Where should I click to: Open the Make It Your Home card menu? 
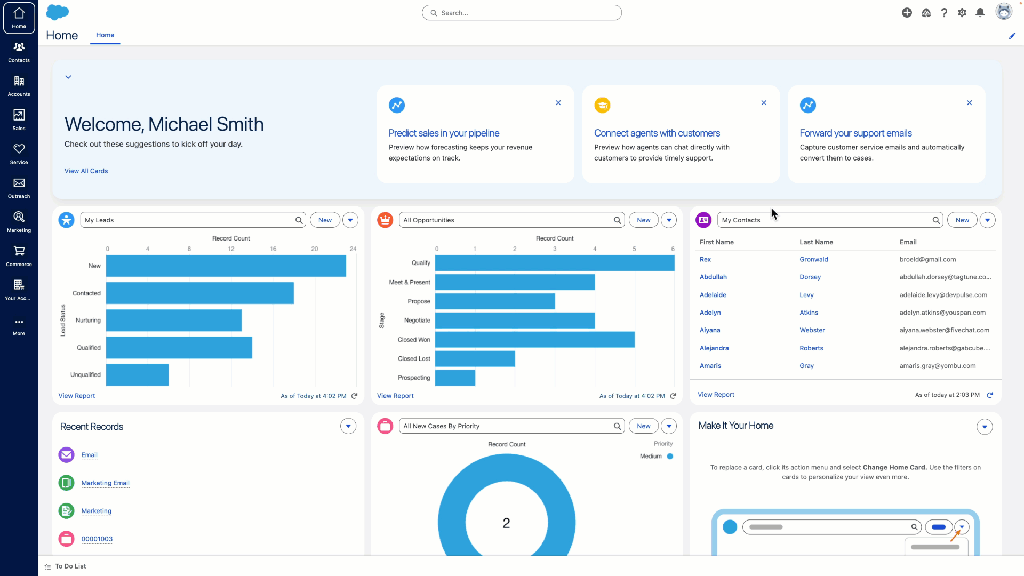985,426
